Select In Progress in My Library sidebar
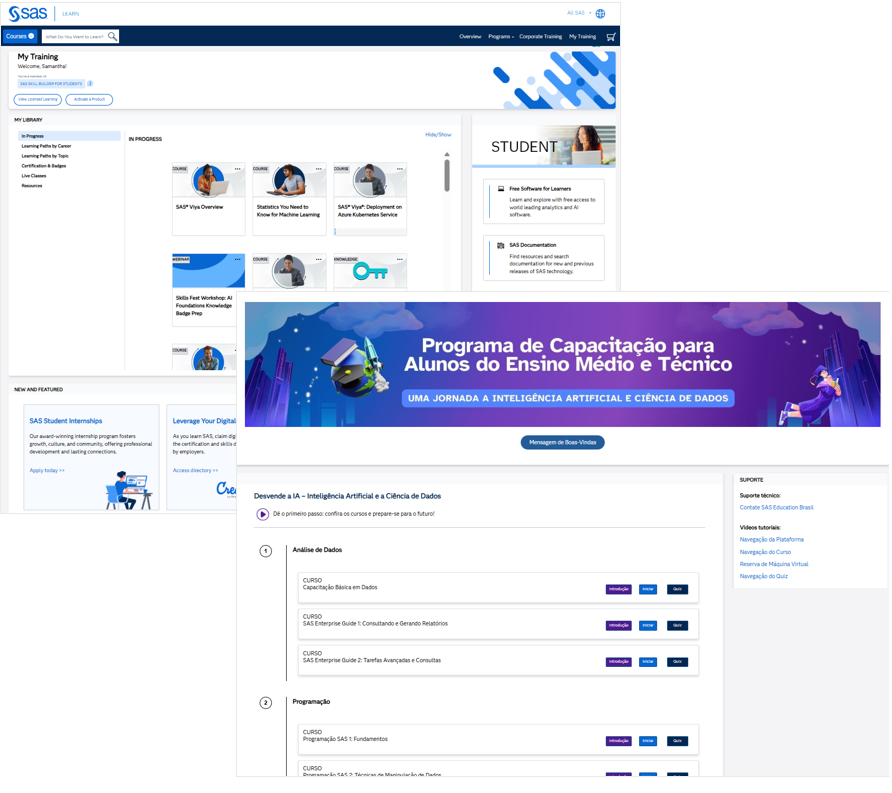The image size is (892, 793). click(69, 136)
